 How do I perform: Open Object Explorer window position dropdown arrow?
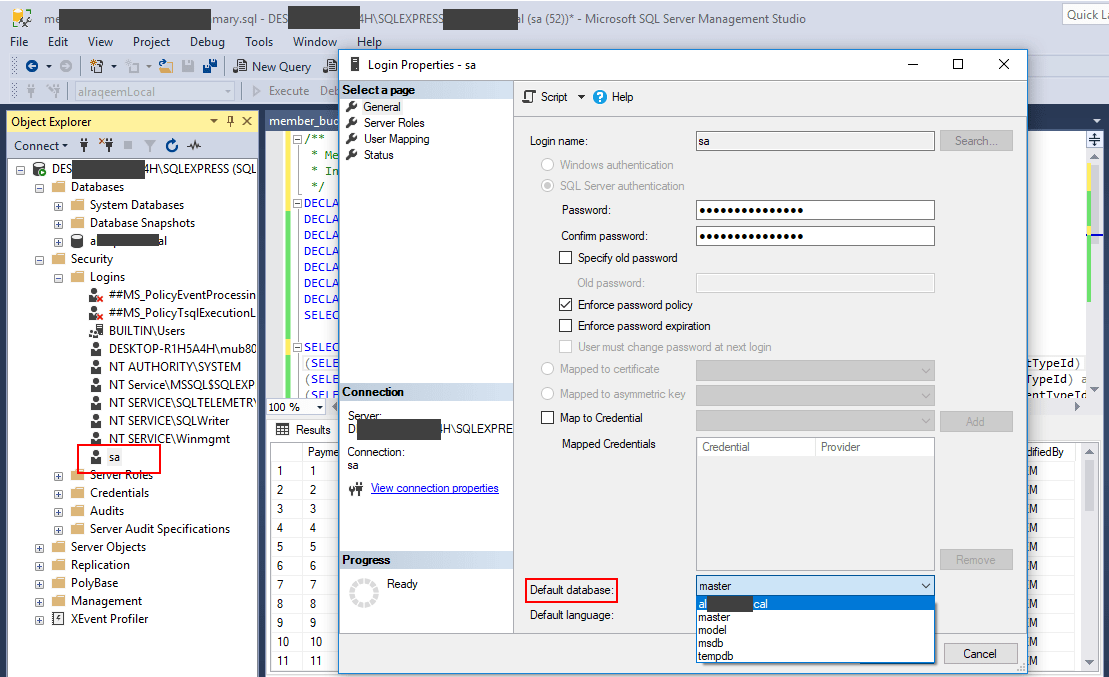pyautogui.click(x=214, y=121)
